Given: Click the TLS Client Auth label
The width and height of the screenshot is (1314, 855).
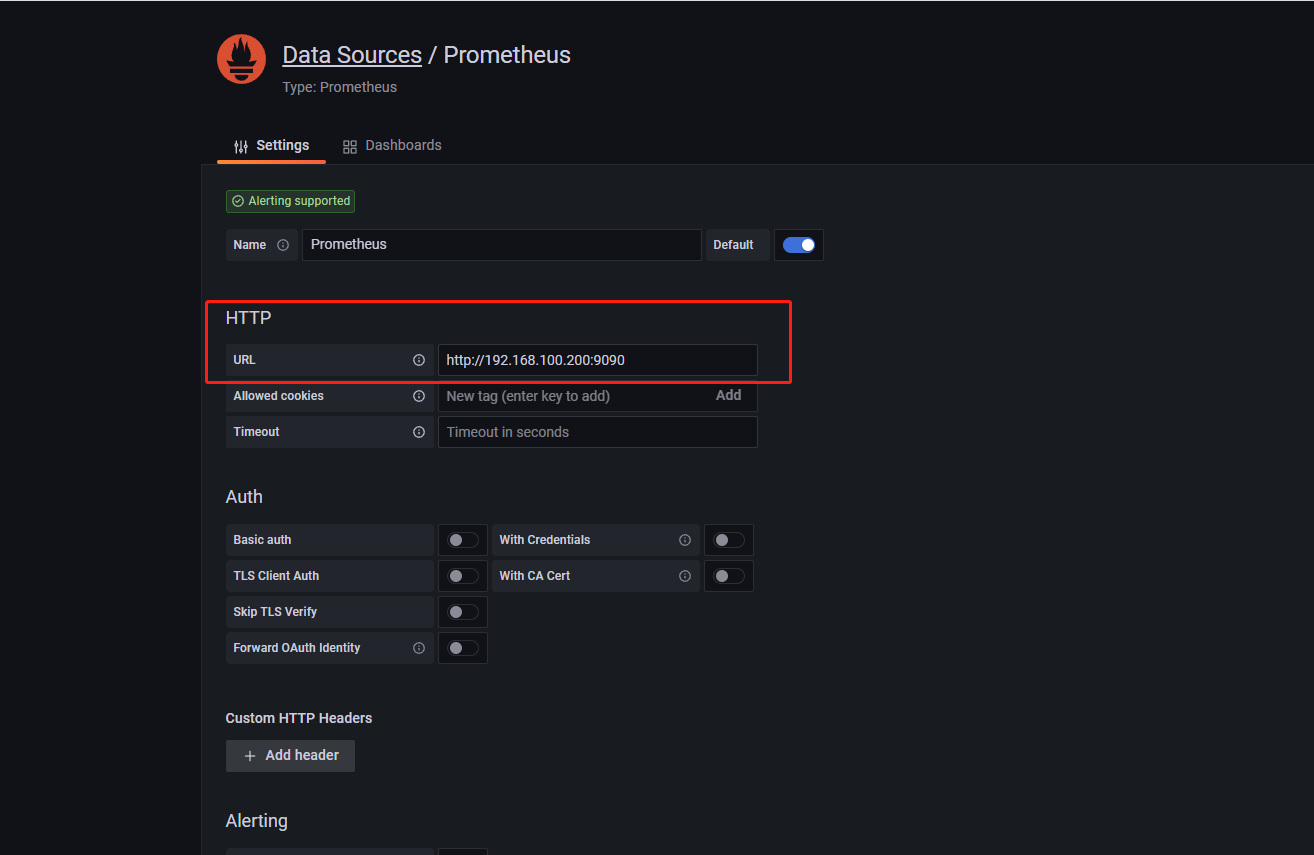Looking at the screenshot, I should click(276, 576).
